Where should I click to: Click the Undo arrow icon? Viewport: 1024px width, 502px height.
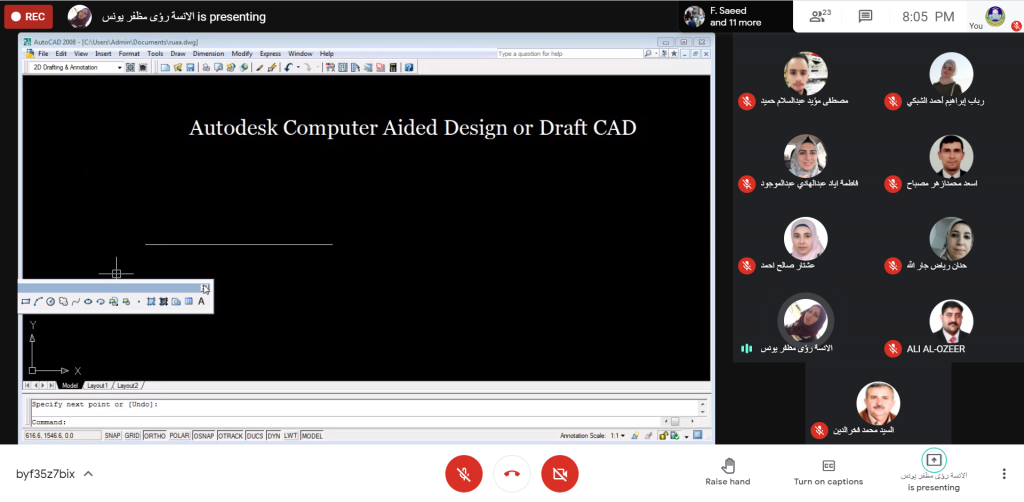(x=288, y=67)
